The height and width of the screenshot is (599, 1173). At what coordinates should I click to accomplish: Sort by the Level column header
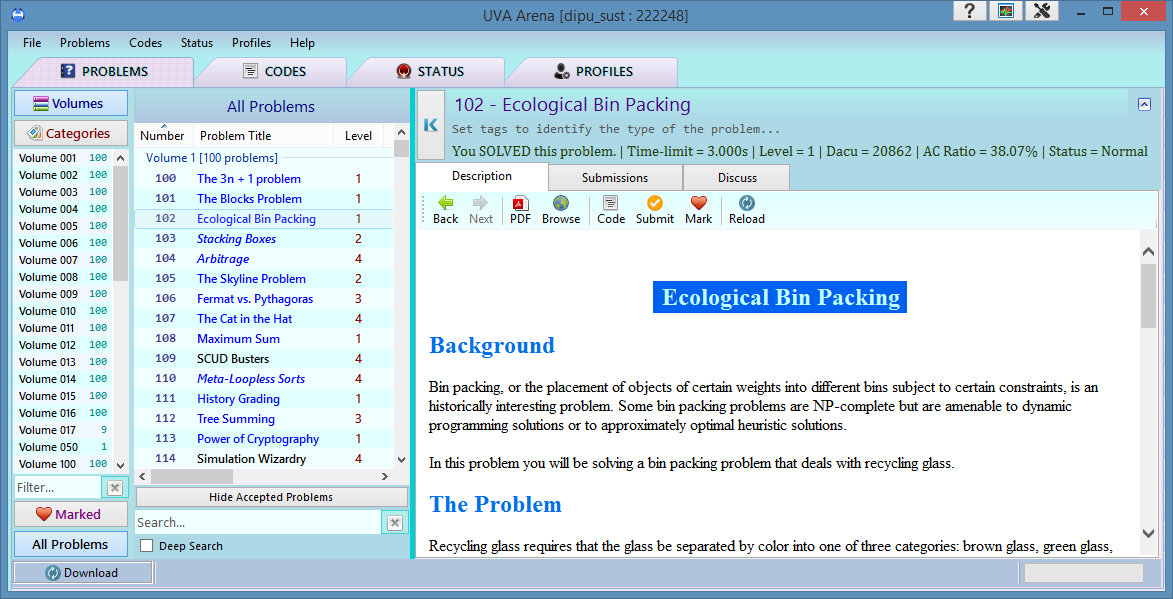coord(358,136)
